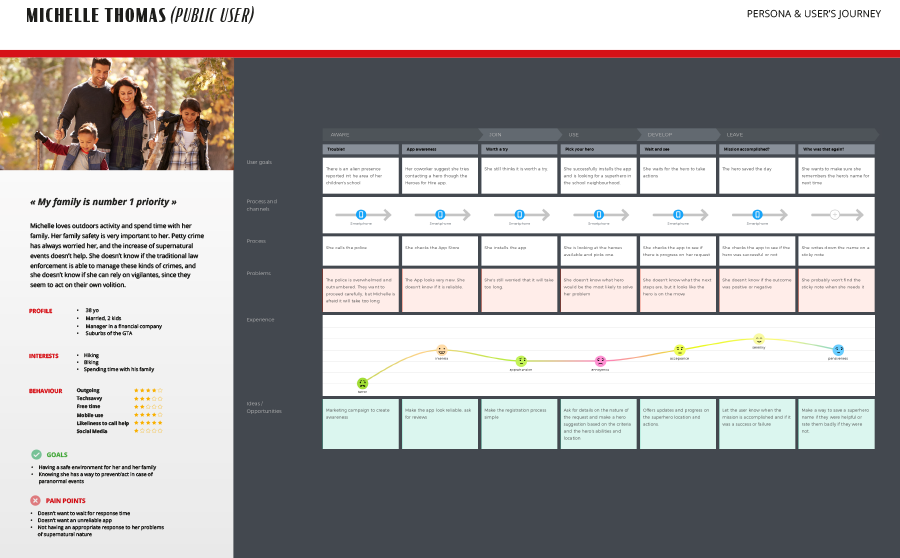Click the User goals row label
900x558 pixels.
coord(259,162)
